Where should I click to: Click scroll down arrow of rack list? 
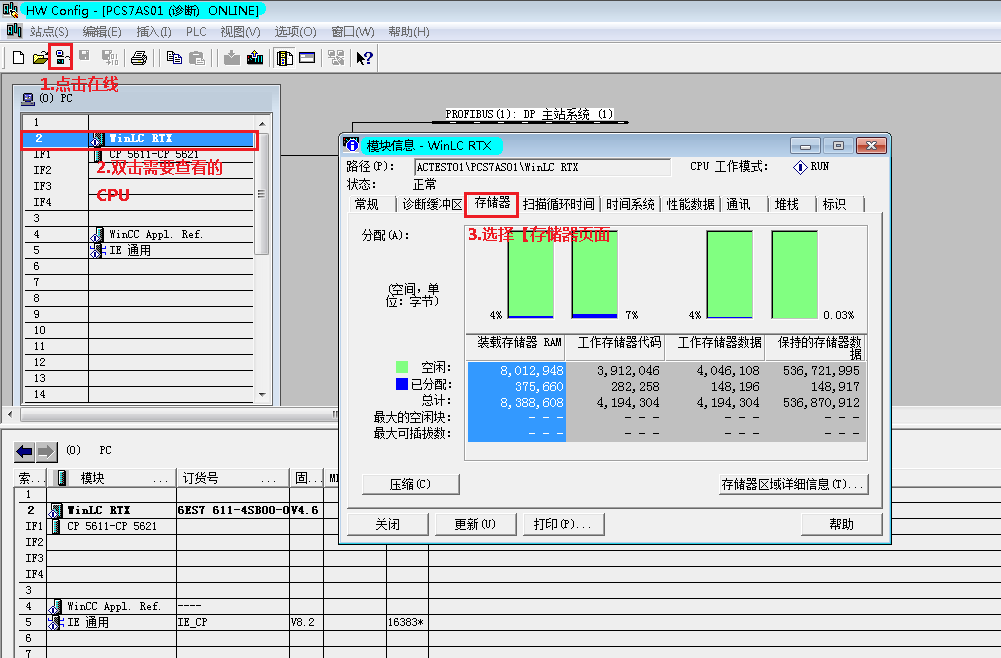coord(262,395)
